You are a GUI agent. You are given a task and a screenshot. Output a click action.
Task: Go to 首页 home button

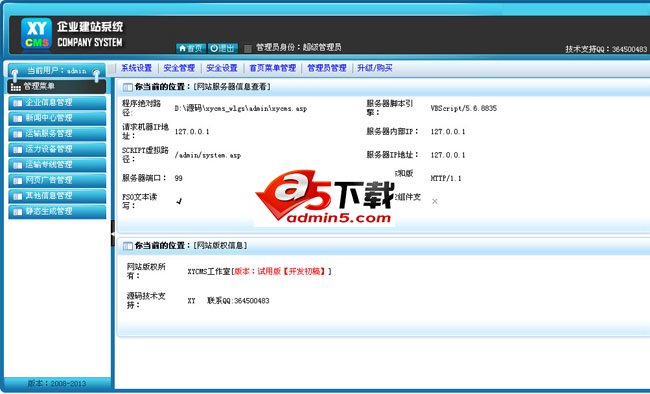point(191,48)
